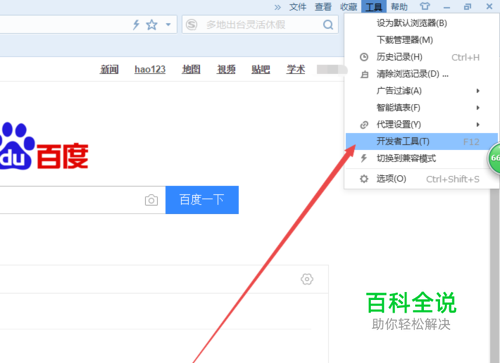Open the 新闻 link
The image size is (500, 363).
point(109,69)
